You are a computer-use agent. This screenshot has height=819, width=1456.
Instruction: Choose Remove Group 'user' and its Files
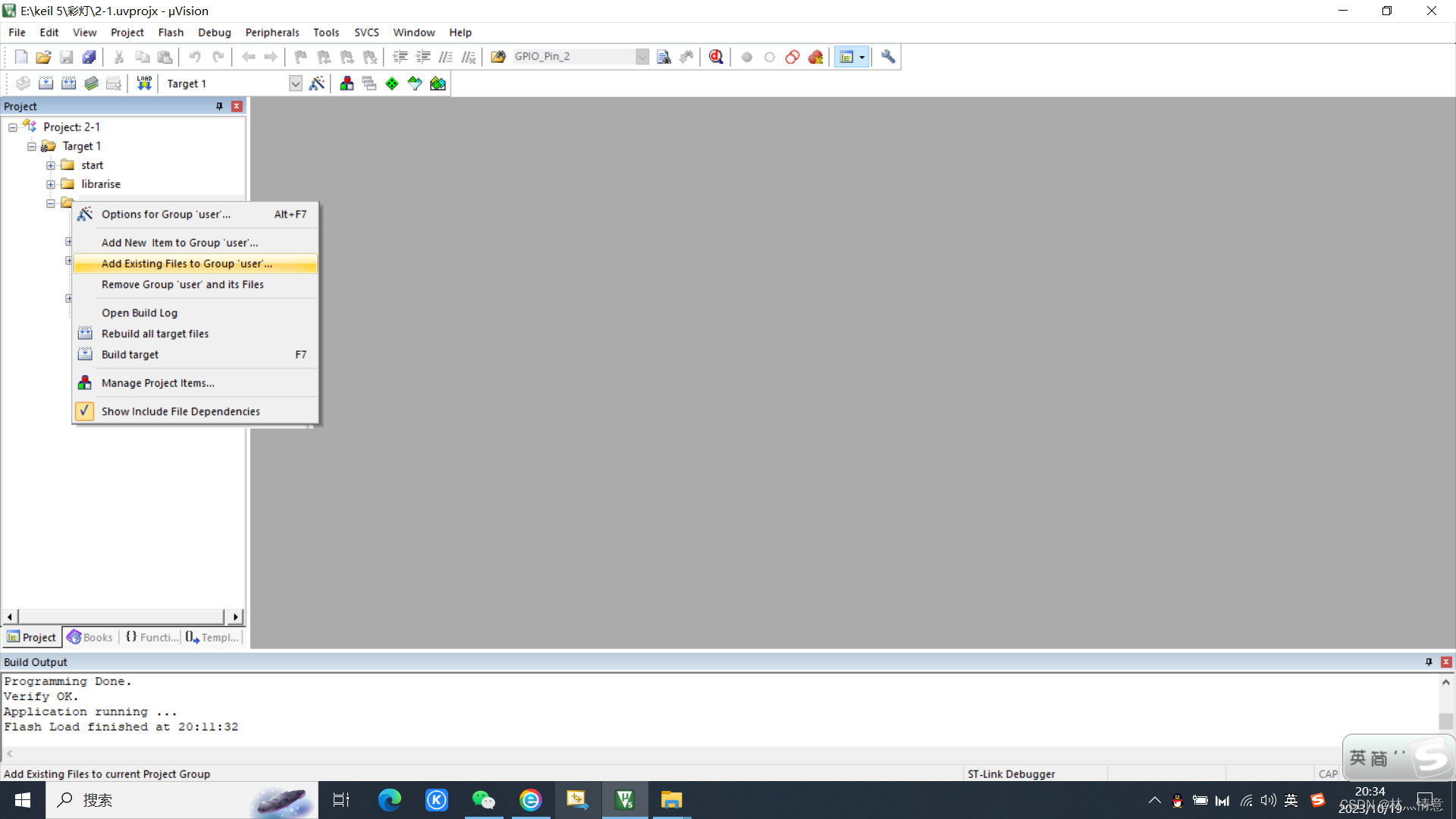[182, 284]
